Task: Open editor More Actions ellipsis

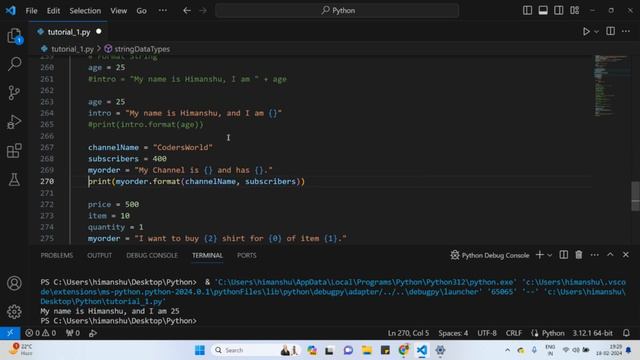Action: 626,31
